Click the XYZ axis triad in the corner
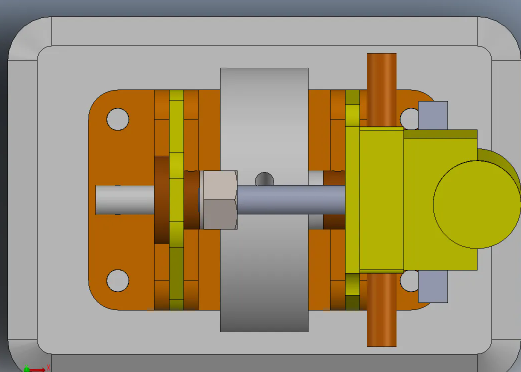 [x=37, y=368]
